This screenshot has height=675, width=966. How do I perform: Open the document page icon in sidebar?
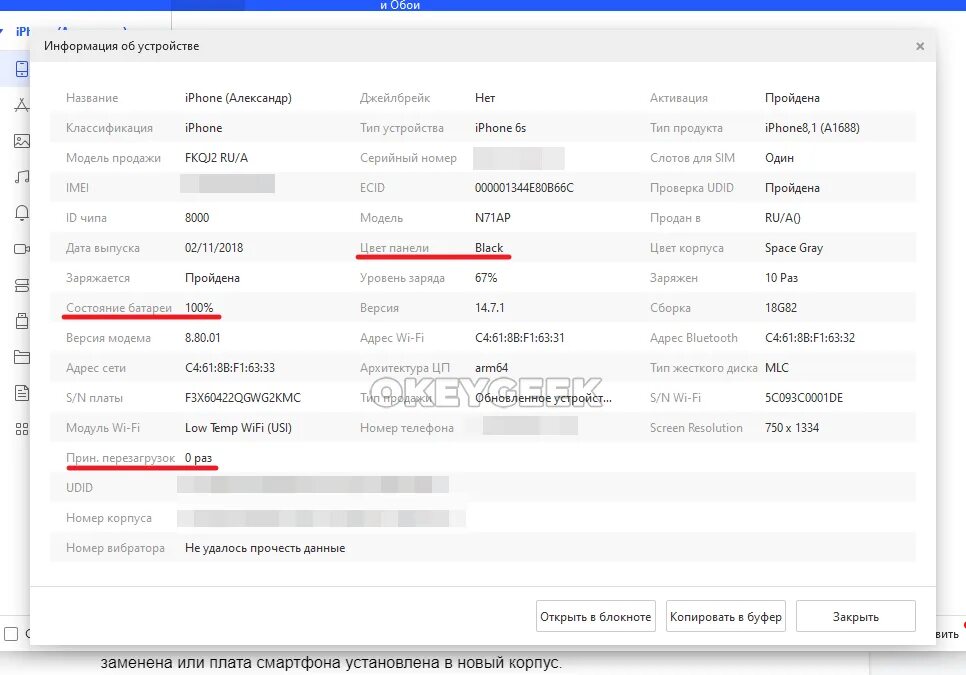pos(22,393)
